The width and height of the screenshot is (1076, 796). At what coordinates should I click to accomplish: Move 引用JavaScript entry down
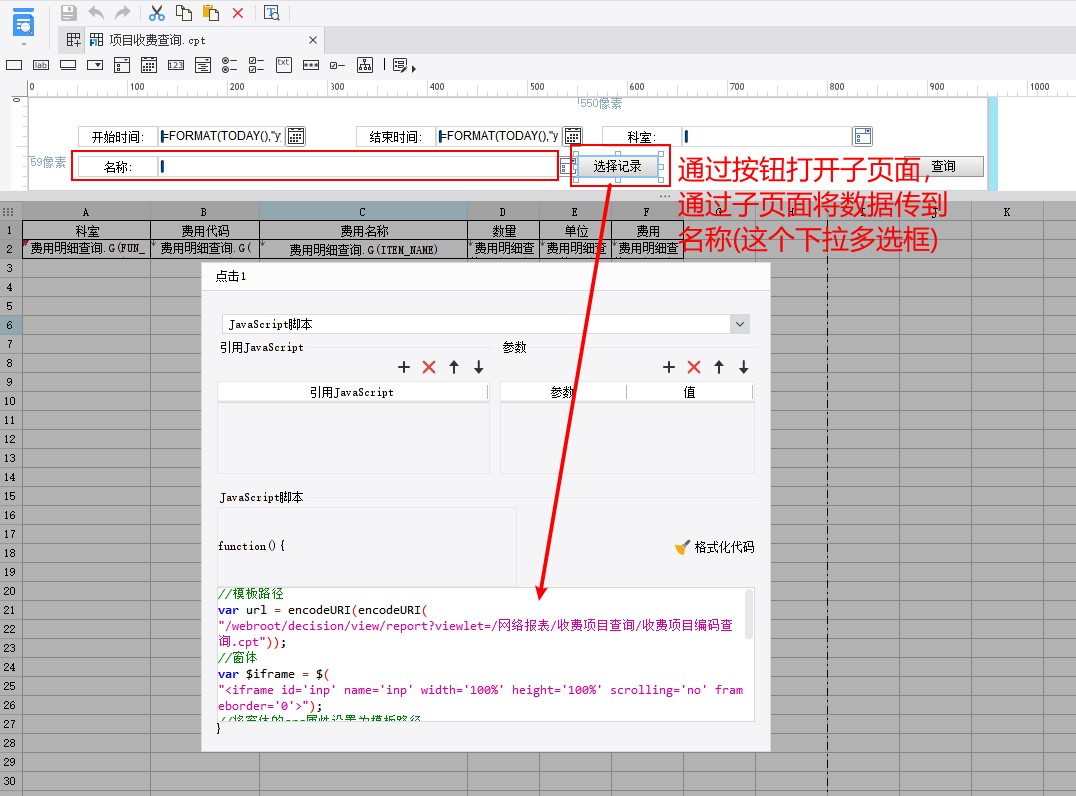(479, 367)
